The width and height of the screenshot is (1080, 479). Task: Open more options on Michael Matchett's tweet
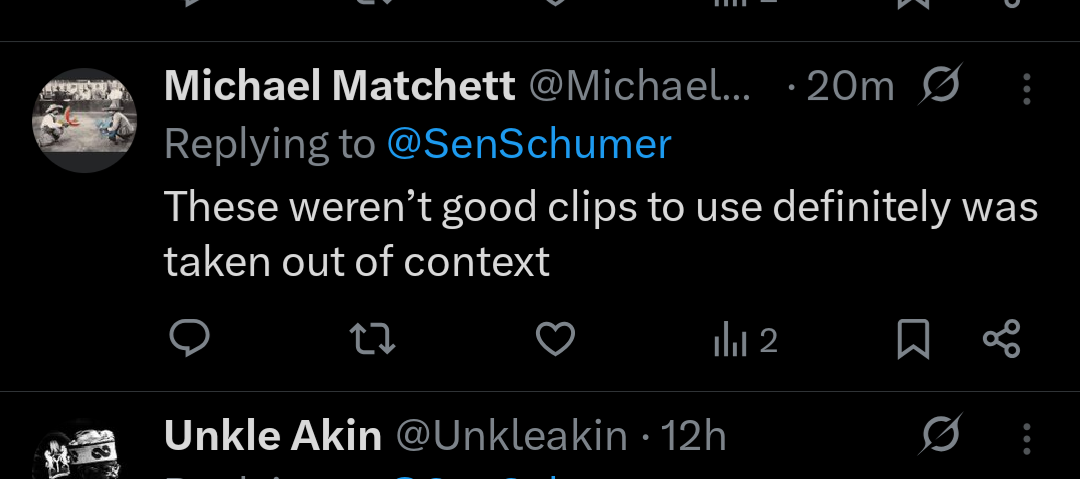[x=1026, y=89]
